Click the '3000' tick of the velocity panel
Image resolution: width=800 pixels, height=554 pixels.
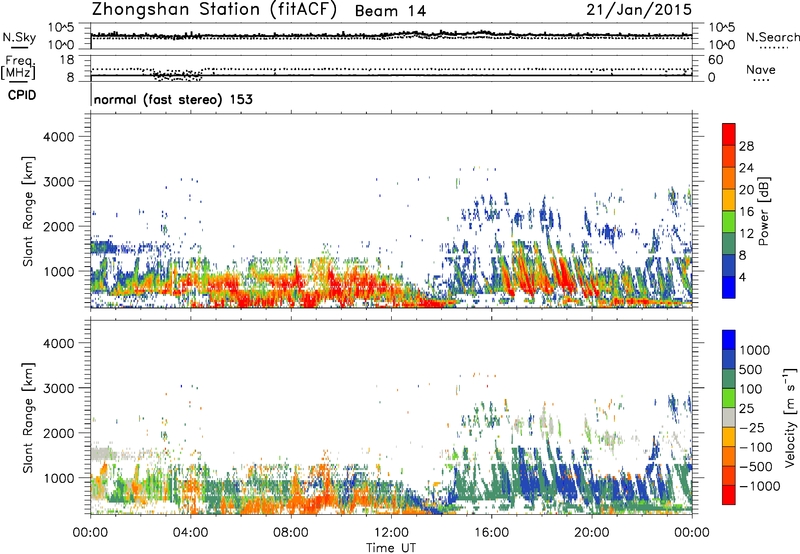(58, 388)
